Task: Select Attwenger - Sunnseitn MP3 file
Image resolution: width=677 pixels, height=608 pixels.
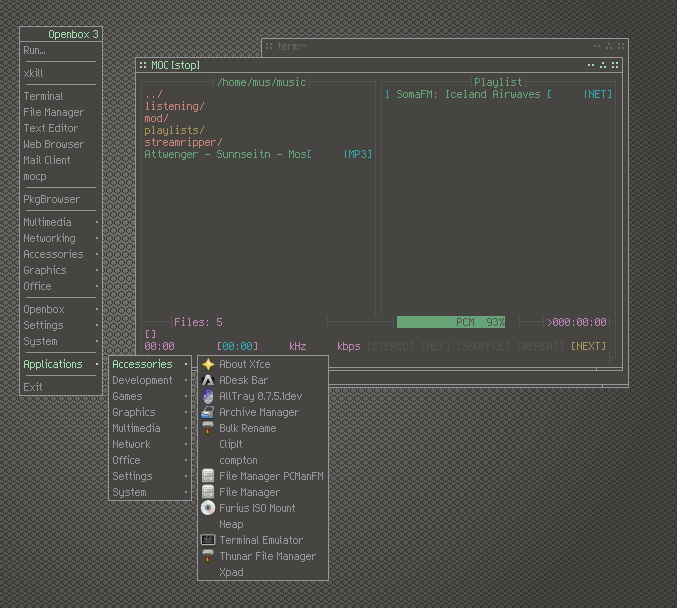Action: 258,154
